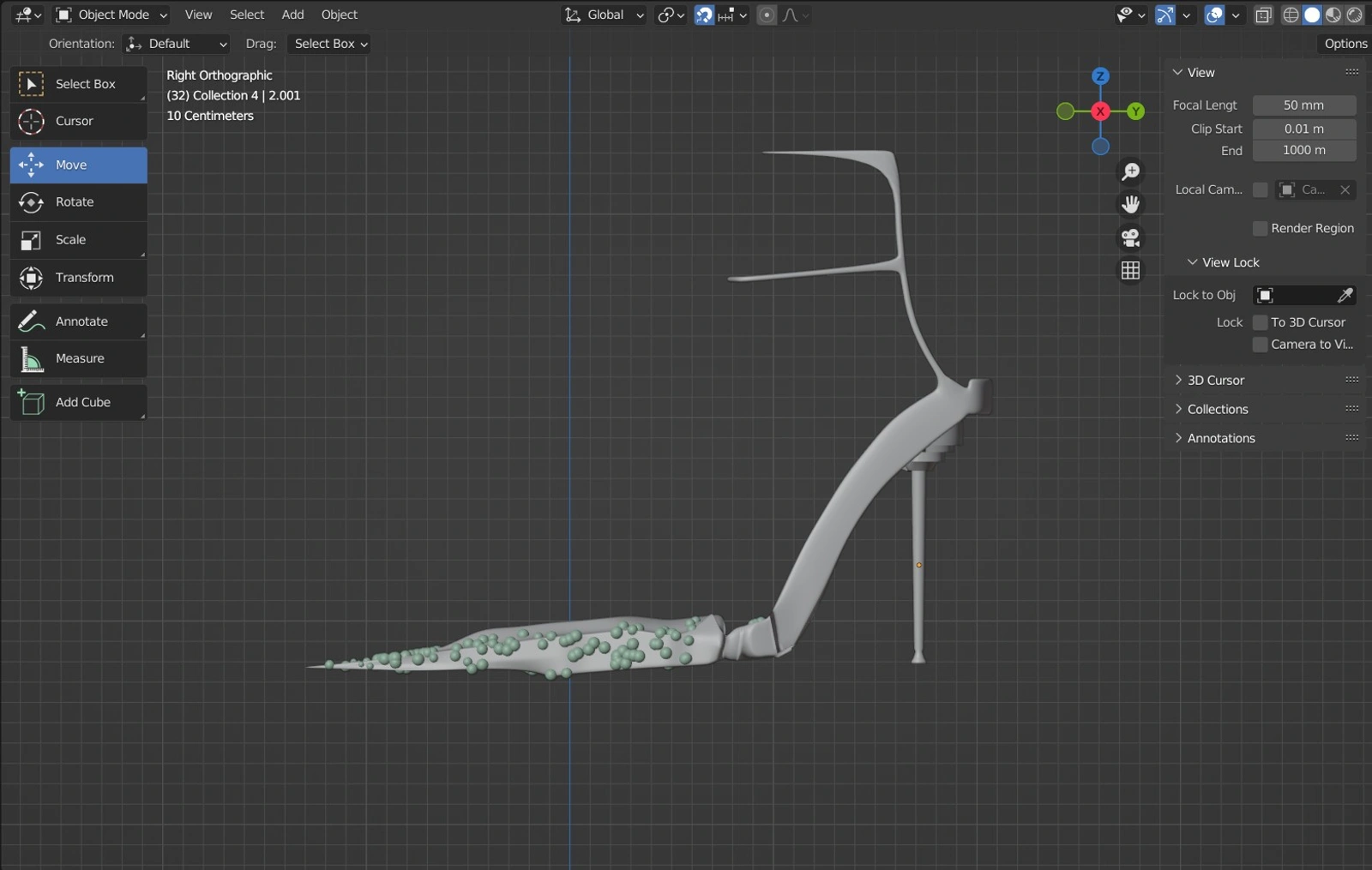Click the Options button

coord(1345,44)
